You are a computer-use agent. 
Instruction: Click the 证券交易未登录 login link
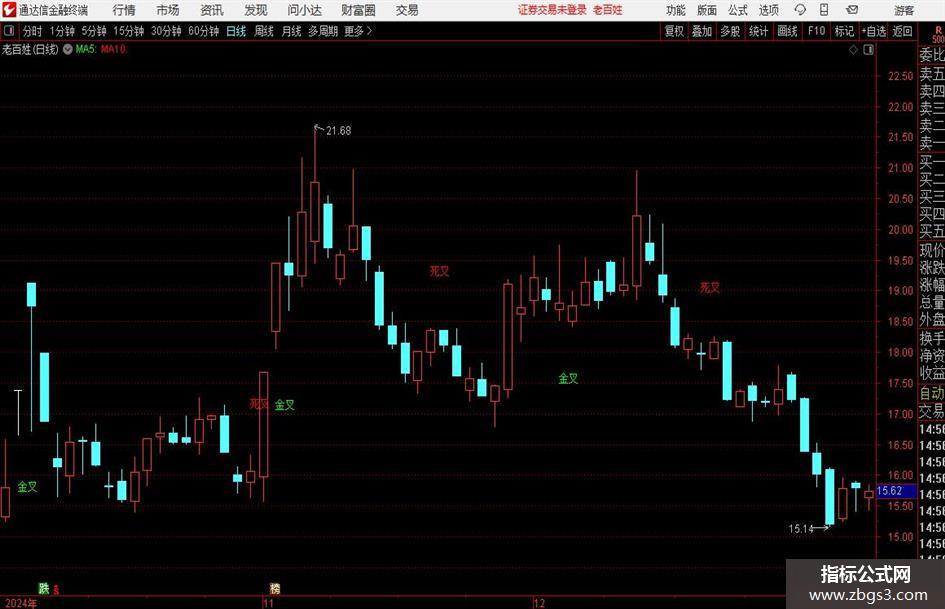tap(552, 10)
